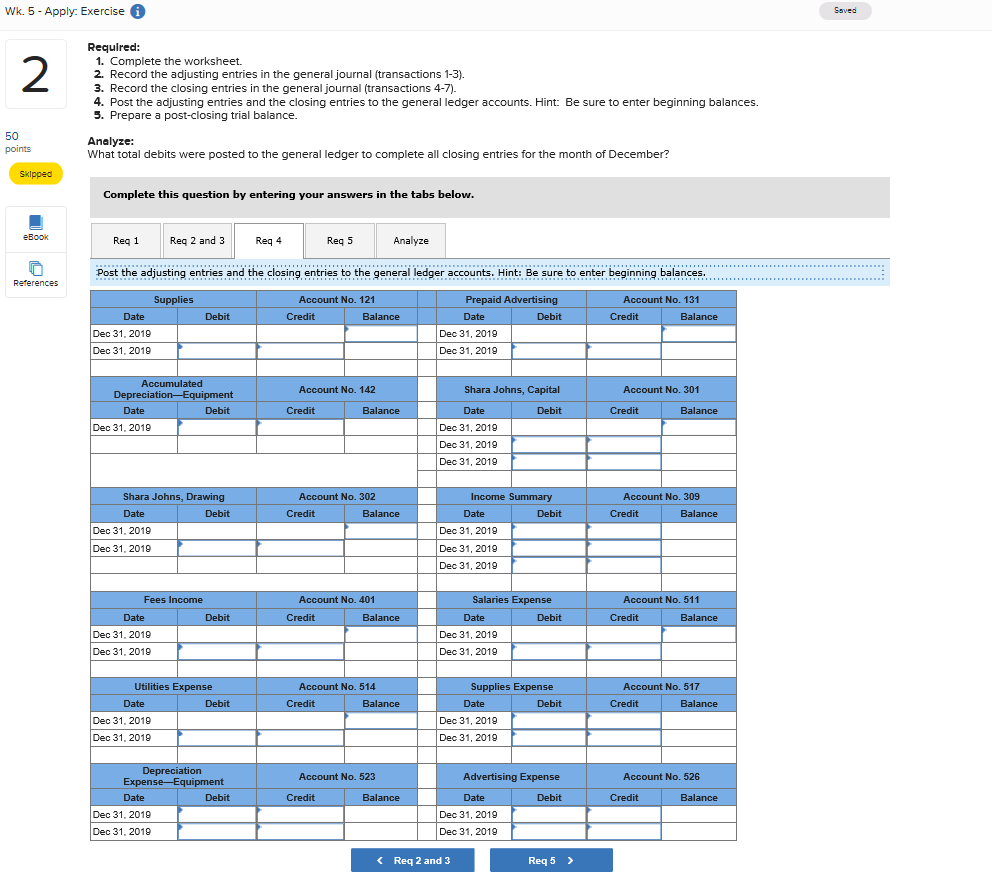The height and width of the screenshot is (883, 992).
Task: Select Prepaid Advertising second-row Debit field
Action: (x=549, y=350)
